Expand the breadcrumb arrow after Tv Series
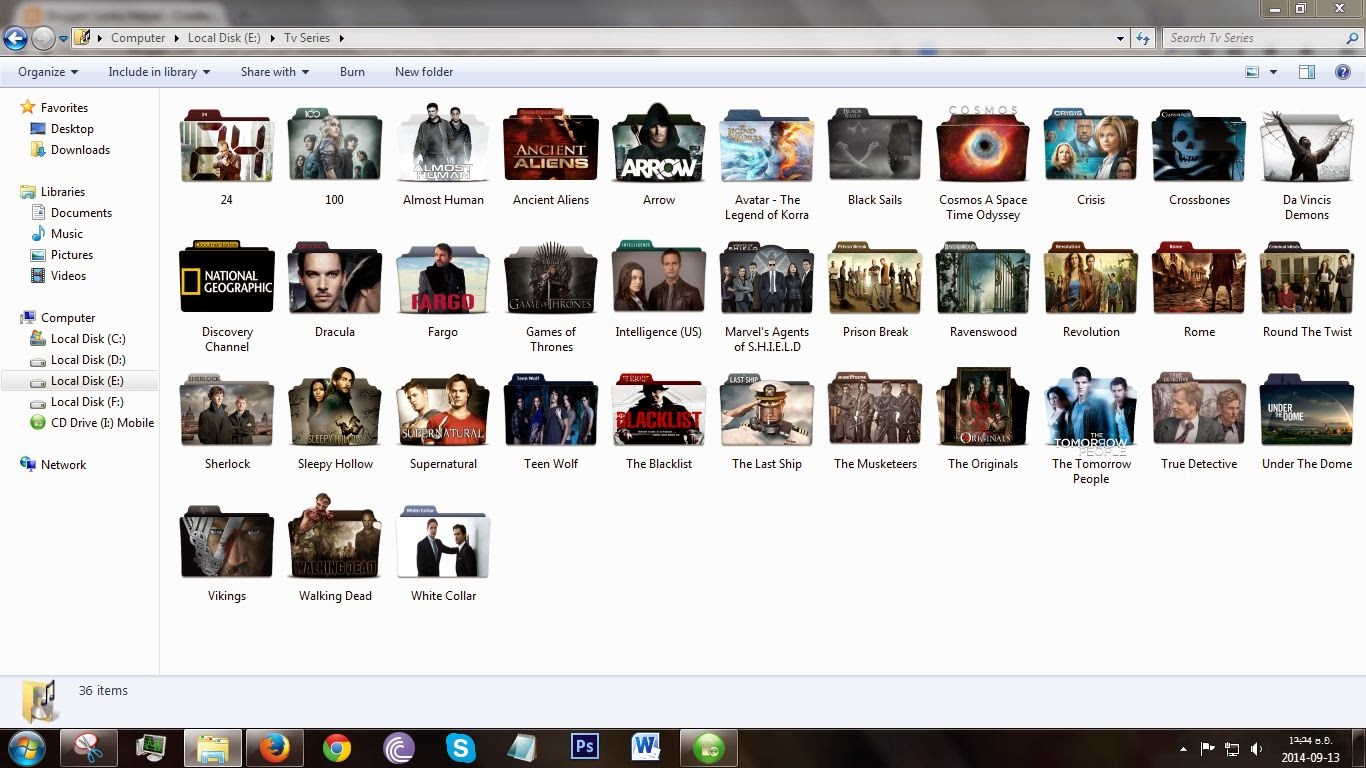This screenshot has height=768, width=1366. 341,38
